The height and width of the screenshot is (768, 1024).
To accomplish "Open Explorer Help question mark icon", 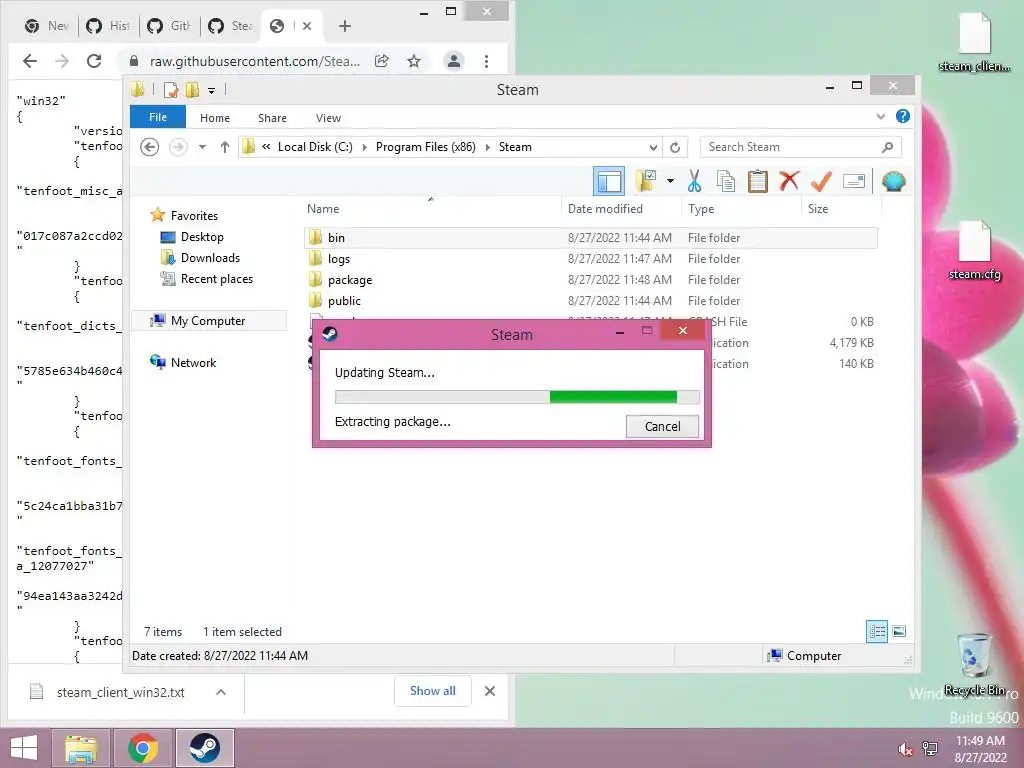I will pyautogui.click(x=903, y=116).
